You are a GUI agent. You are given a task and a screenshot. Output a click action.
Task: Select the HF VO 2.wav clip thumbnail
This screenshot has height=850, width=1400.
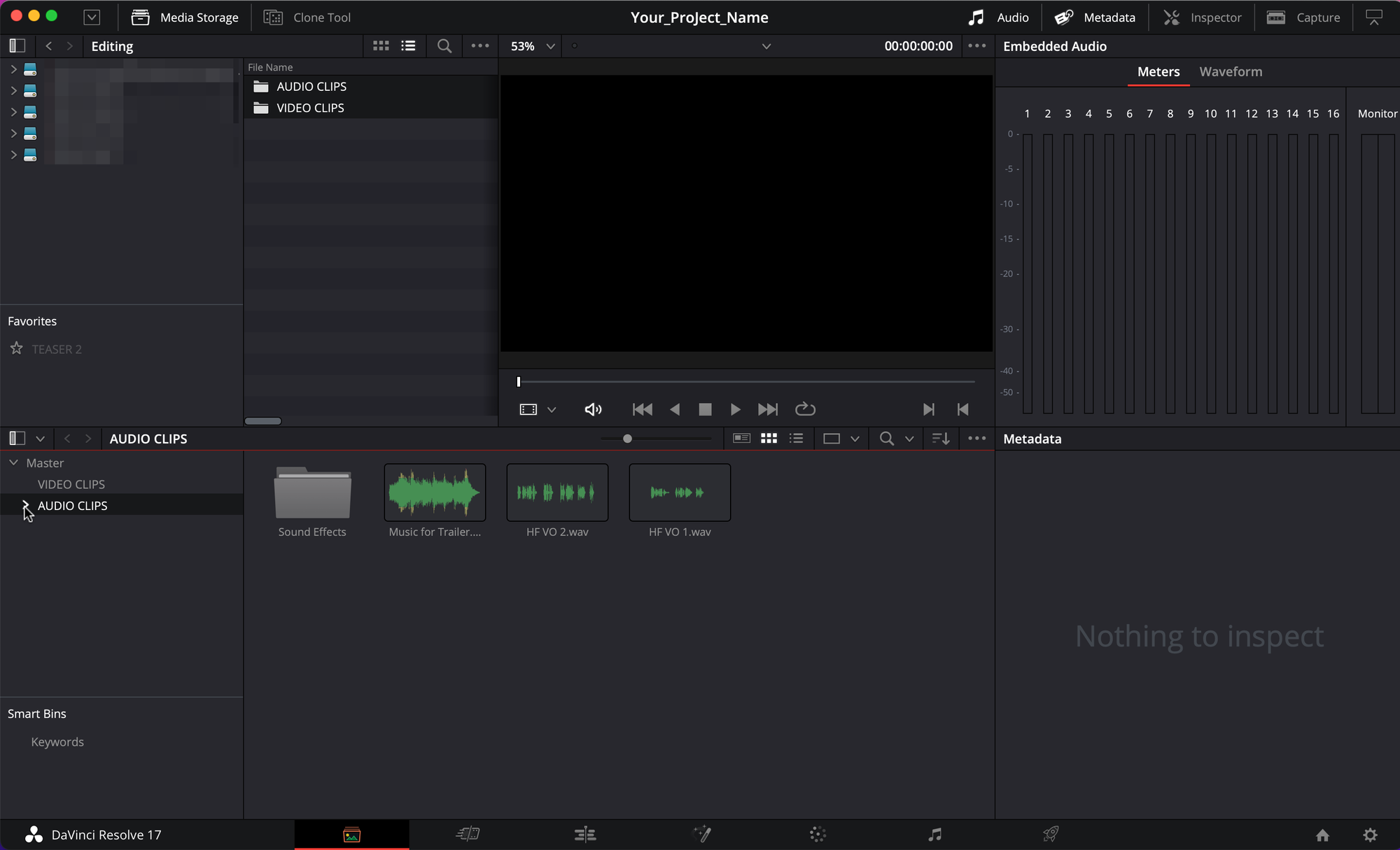pos(557,493)
